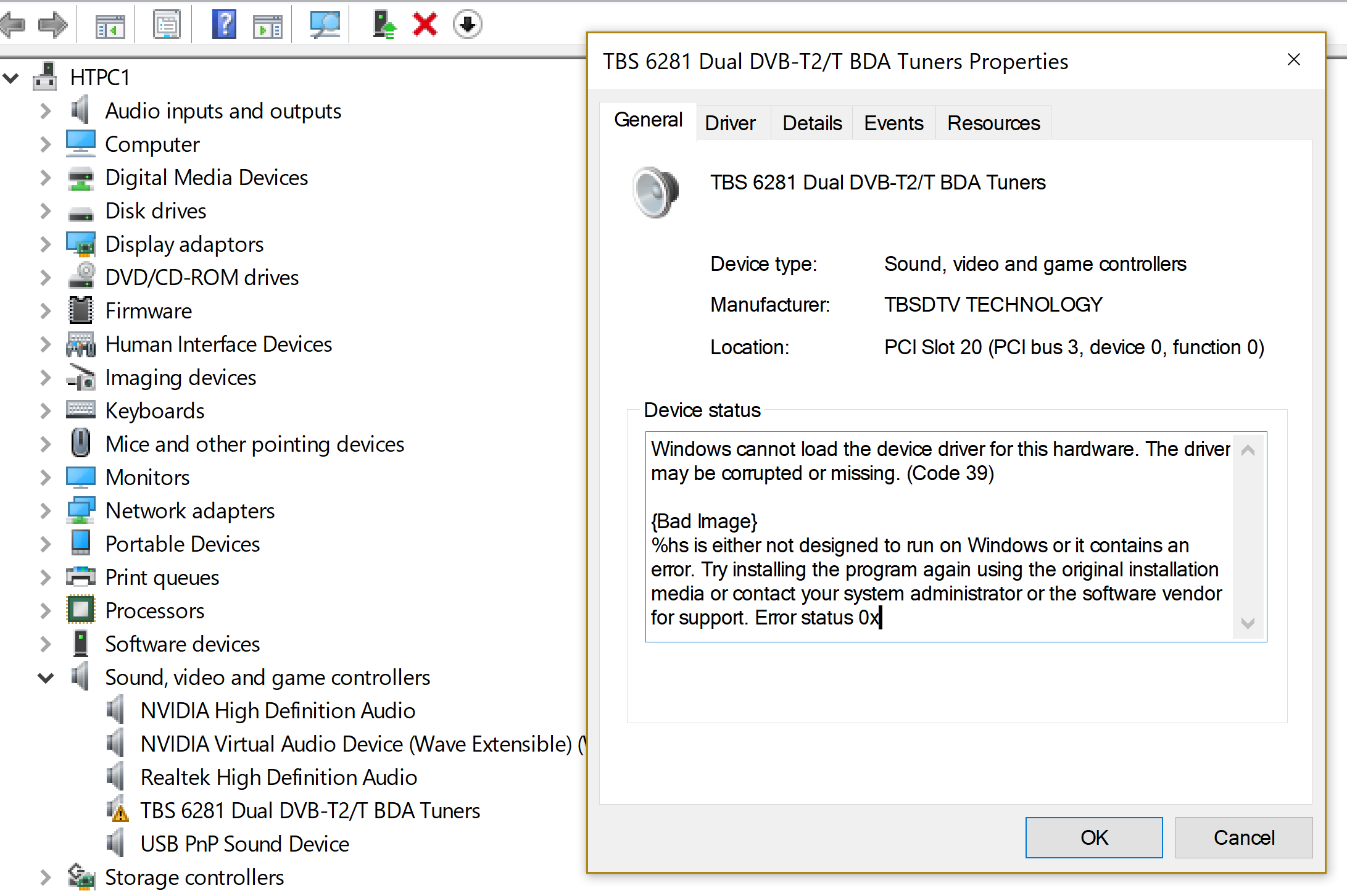Click the TBSDTV TECHNOLOGY manufacturer value
Image resolution: width=1347 pixels, height=896 pixels.
(x=993, y=305)
